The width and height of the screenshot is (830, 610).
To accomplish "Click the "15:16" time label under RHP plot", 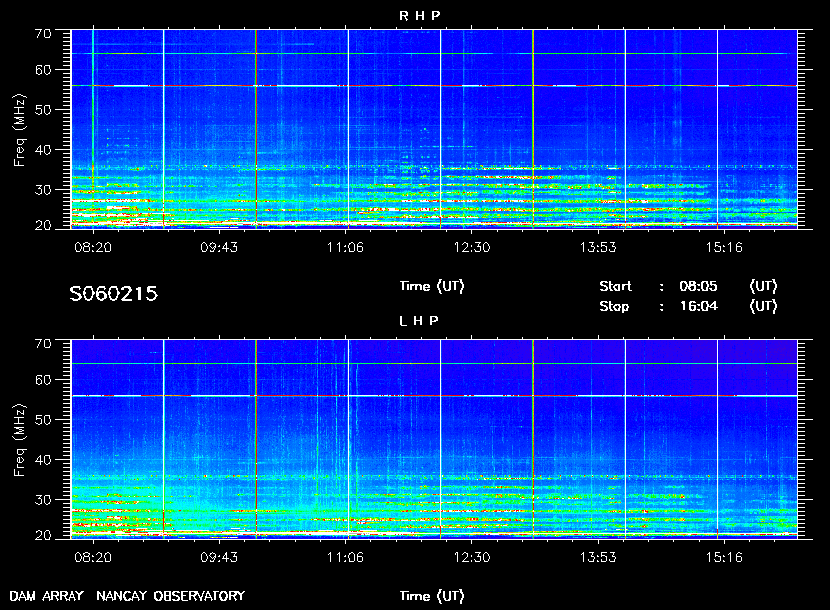I will pyautogui.click(x=724, y=247).
